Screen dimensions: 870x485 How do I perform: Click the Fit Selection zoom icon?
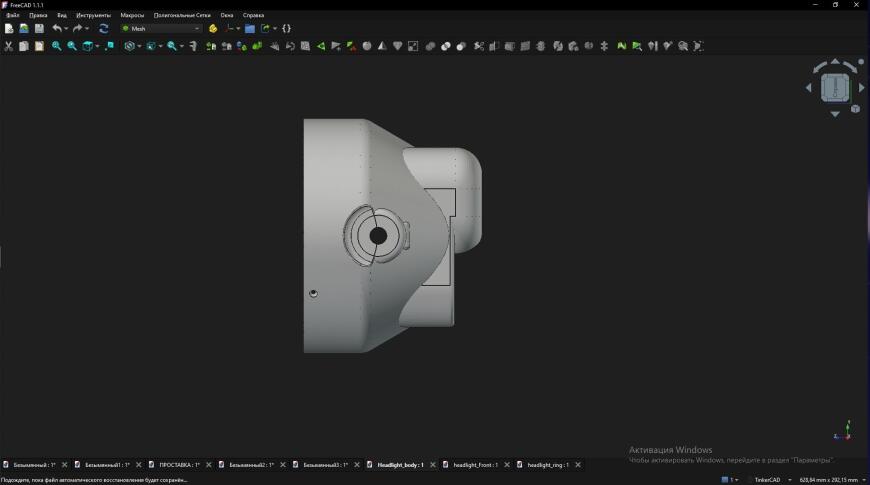point(72,46)
